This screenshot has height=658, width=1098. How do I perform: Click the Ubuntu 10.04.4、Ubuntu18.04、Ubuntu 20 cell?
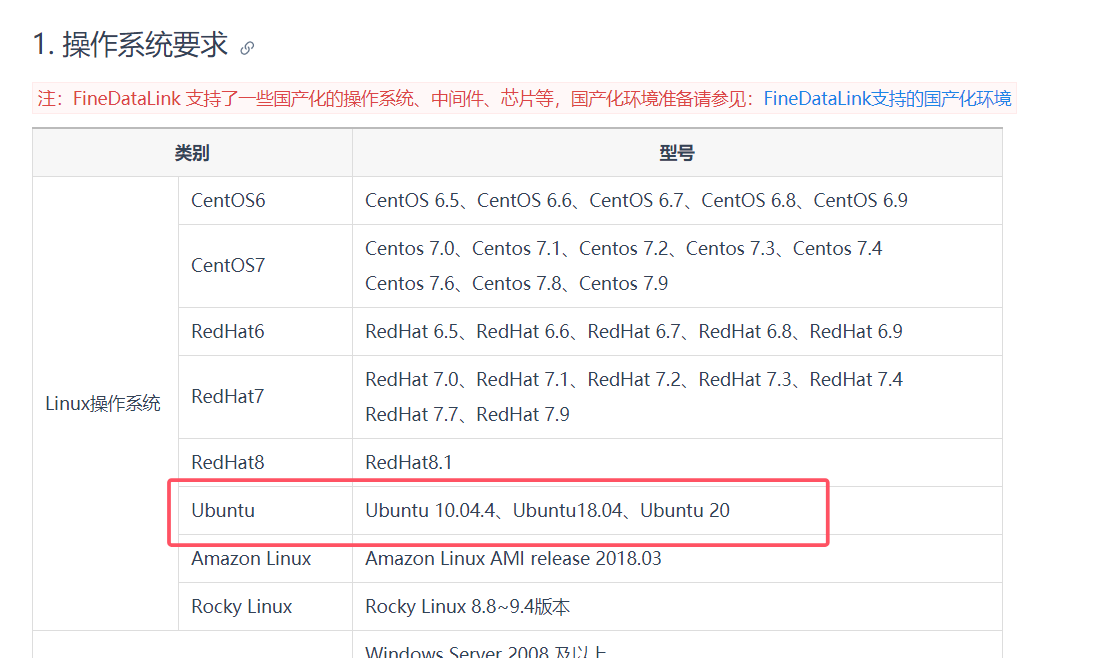tap(677, 510)
